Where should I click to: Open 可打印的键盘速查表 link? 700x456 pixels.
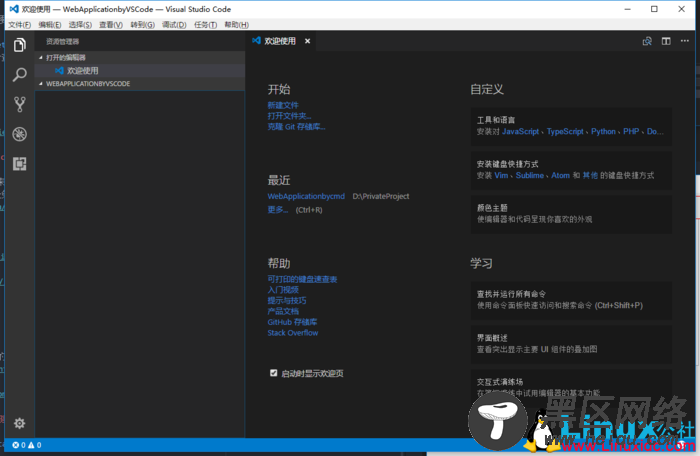click(302, 279)
